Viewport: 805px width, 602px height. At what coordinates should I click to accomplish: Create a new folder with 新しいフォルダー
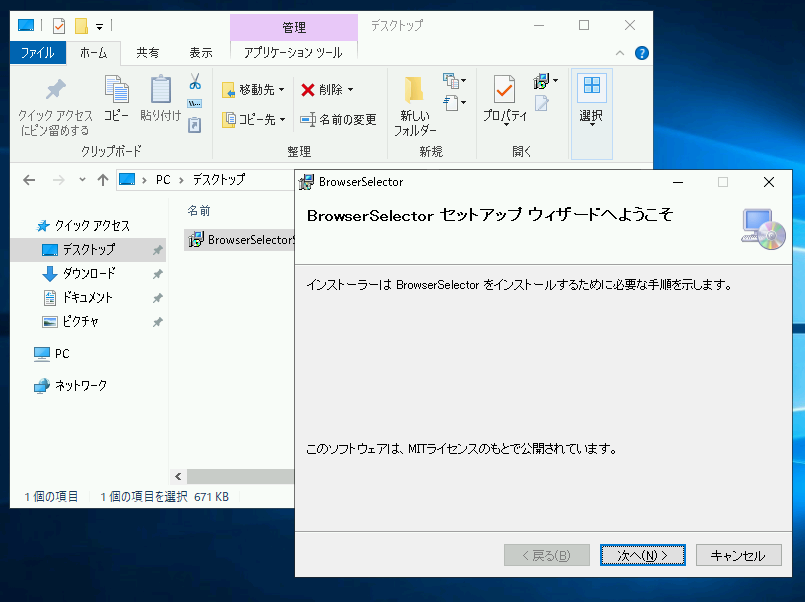[415, 107]
